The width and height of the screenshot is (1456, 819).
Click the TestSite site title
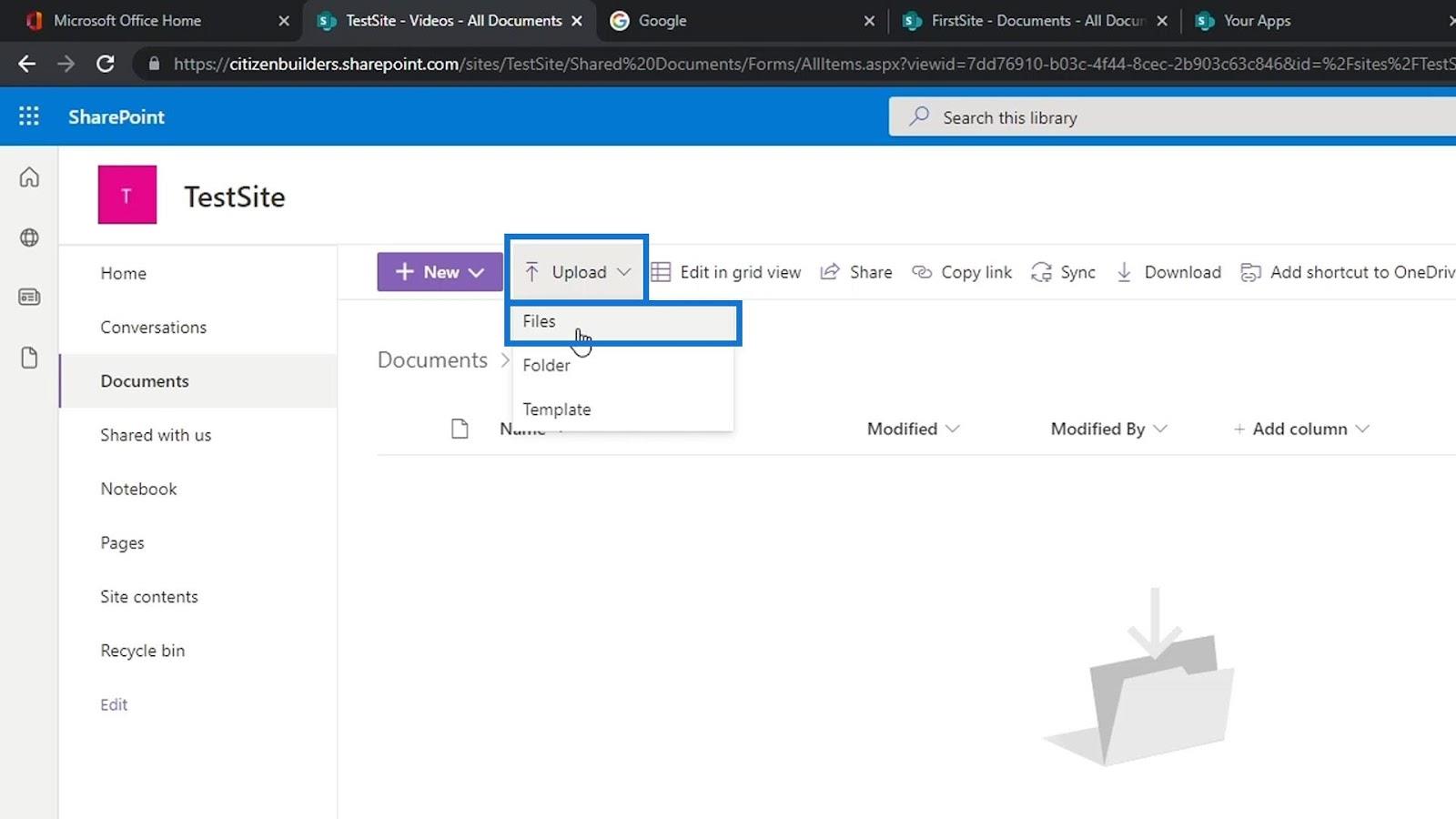pos(235,197)
